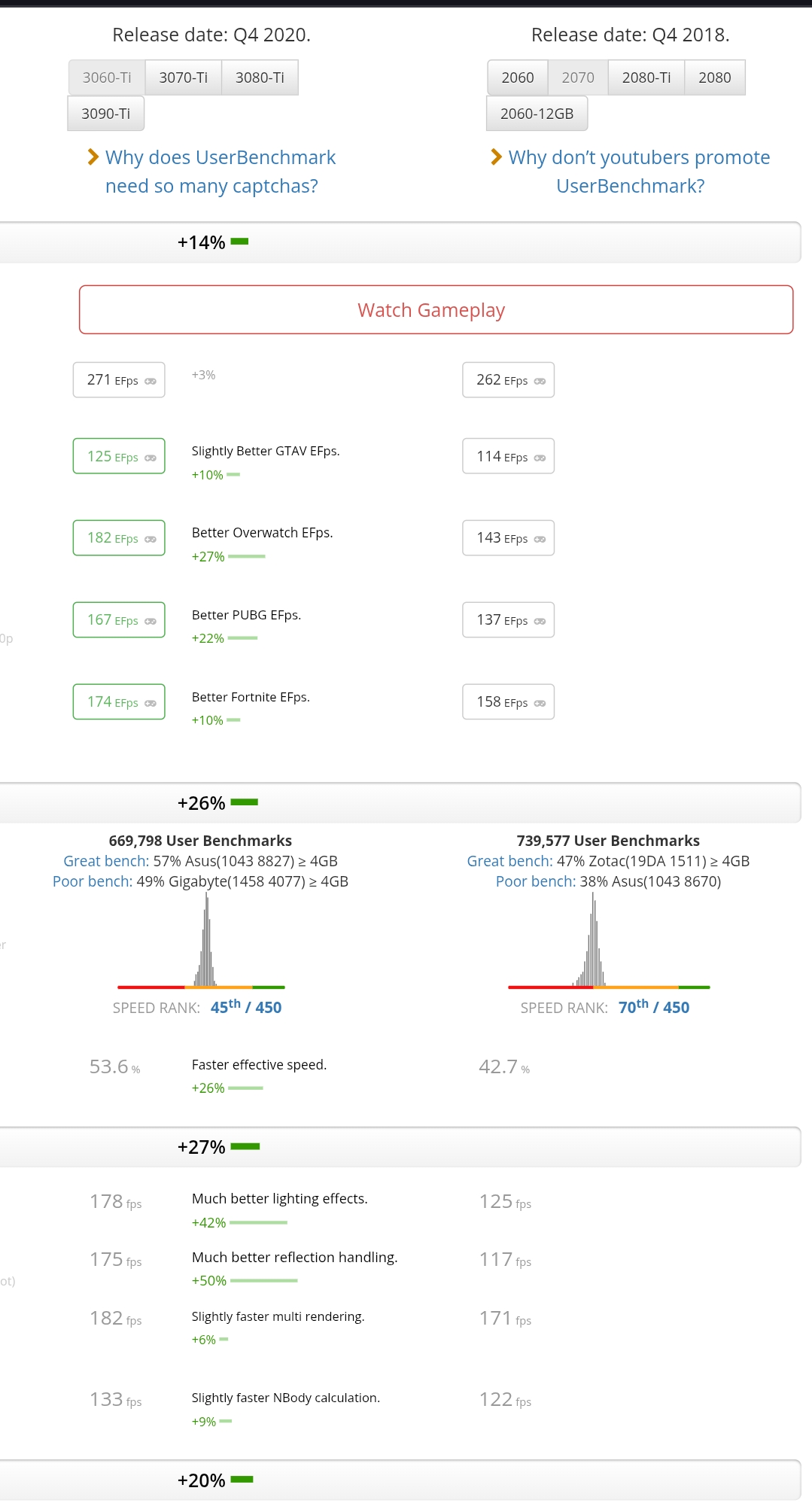Viewport: 812px width, 1506px height.
Task: Click gamepad icon beside 271 EFps
Action: 151,382
